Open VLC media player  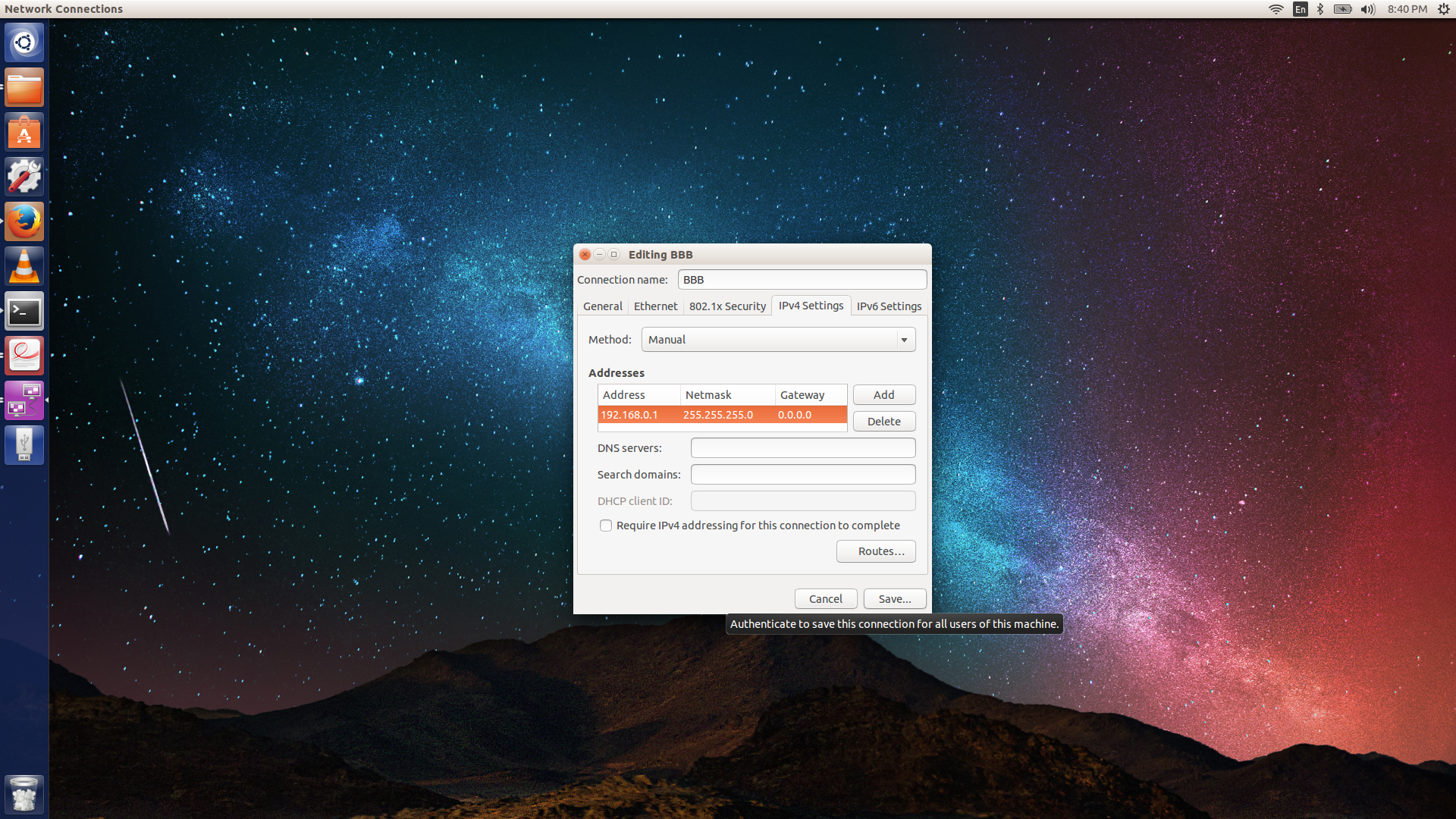click(24, 266)
